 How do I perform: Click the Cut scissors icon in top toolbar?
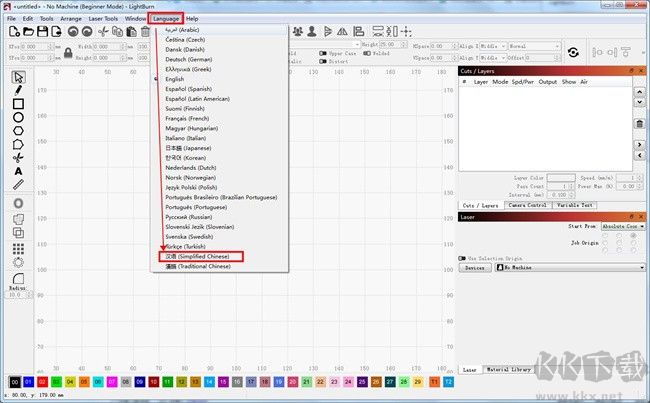coord(103,32)
